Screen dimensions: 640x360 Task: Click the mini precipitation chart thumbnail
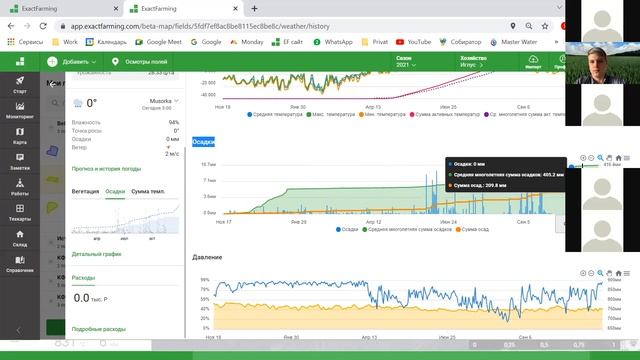[x=125, y=220]
